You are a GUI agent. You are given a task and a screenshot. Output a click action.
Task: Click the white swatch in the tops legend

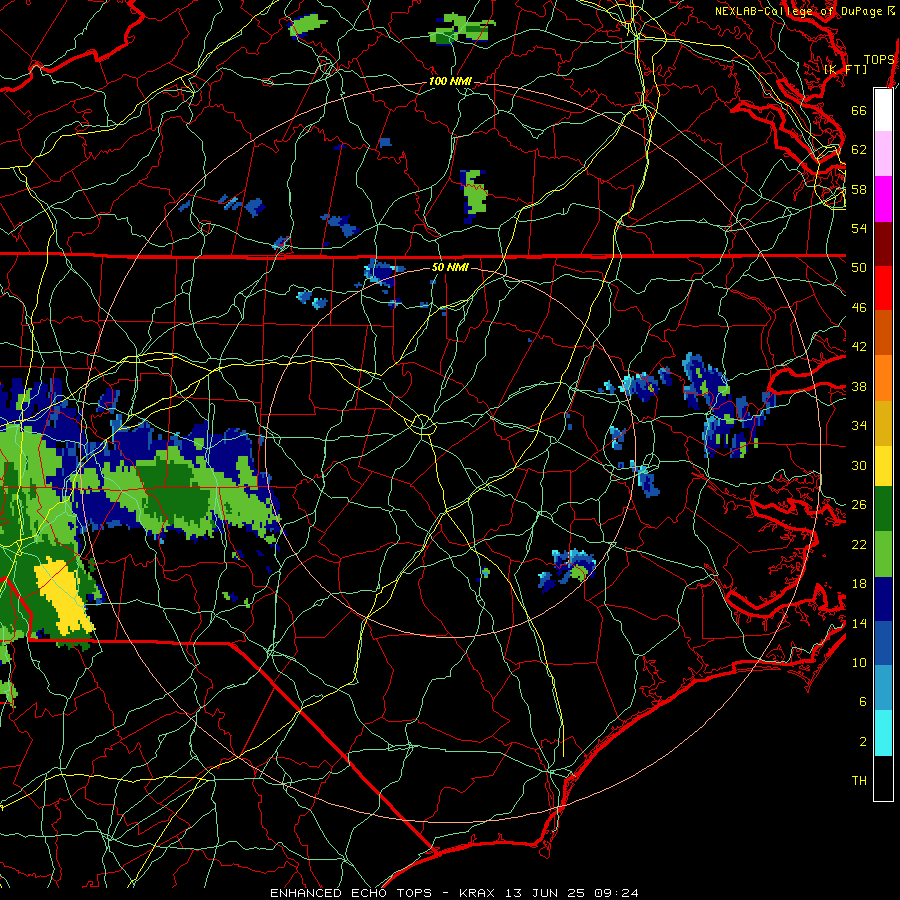(883, 110)
